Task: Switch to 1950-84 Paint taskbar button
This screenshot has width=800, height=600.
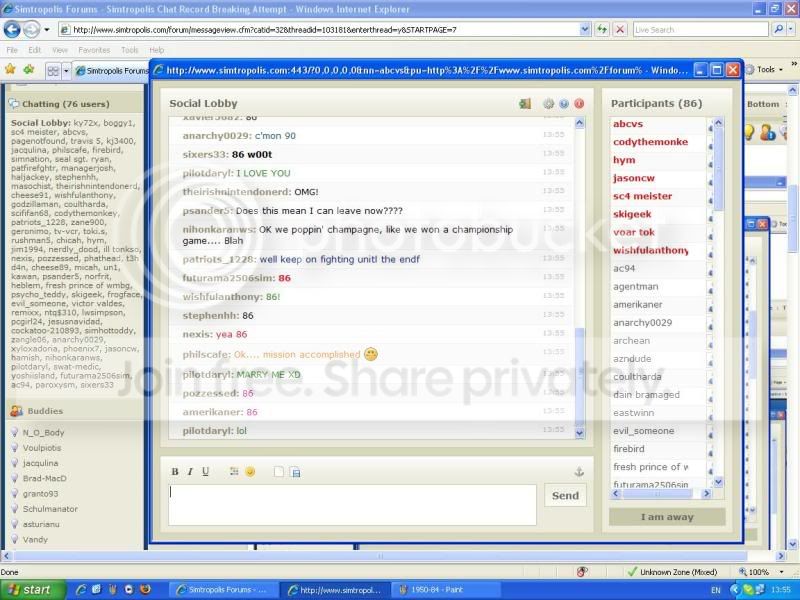Action: coord(444,590)
